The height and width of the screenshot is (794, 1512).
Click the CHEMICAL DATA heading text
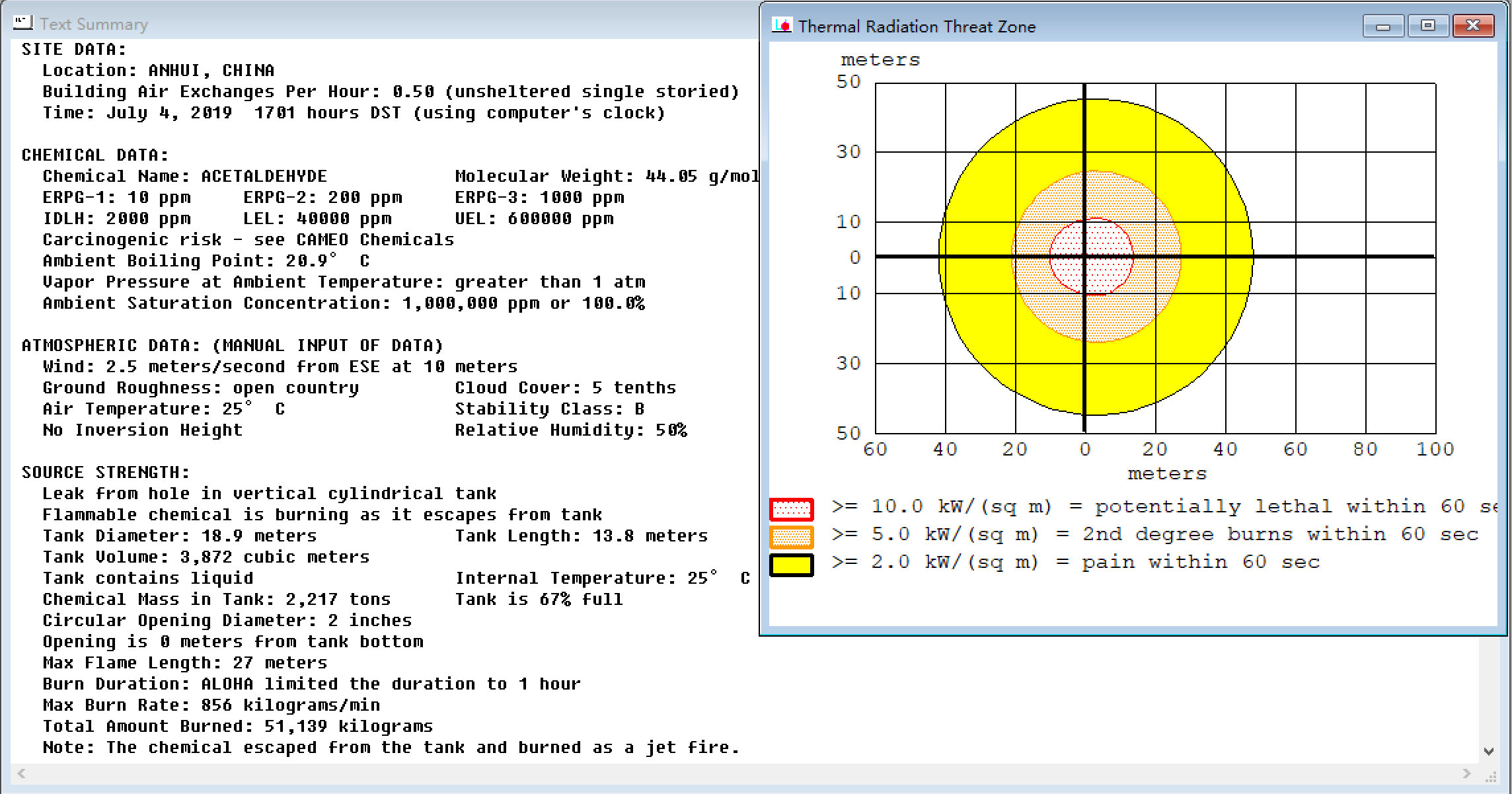[x=95, y=155]
